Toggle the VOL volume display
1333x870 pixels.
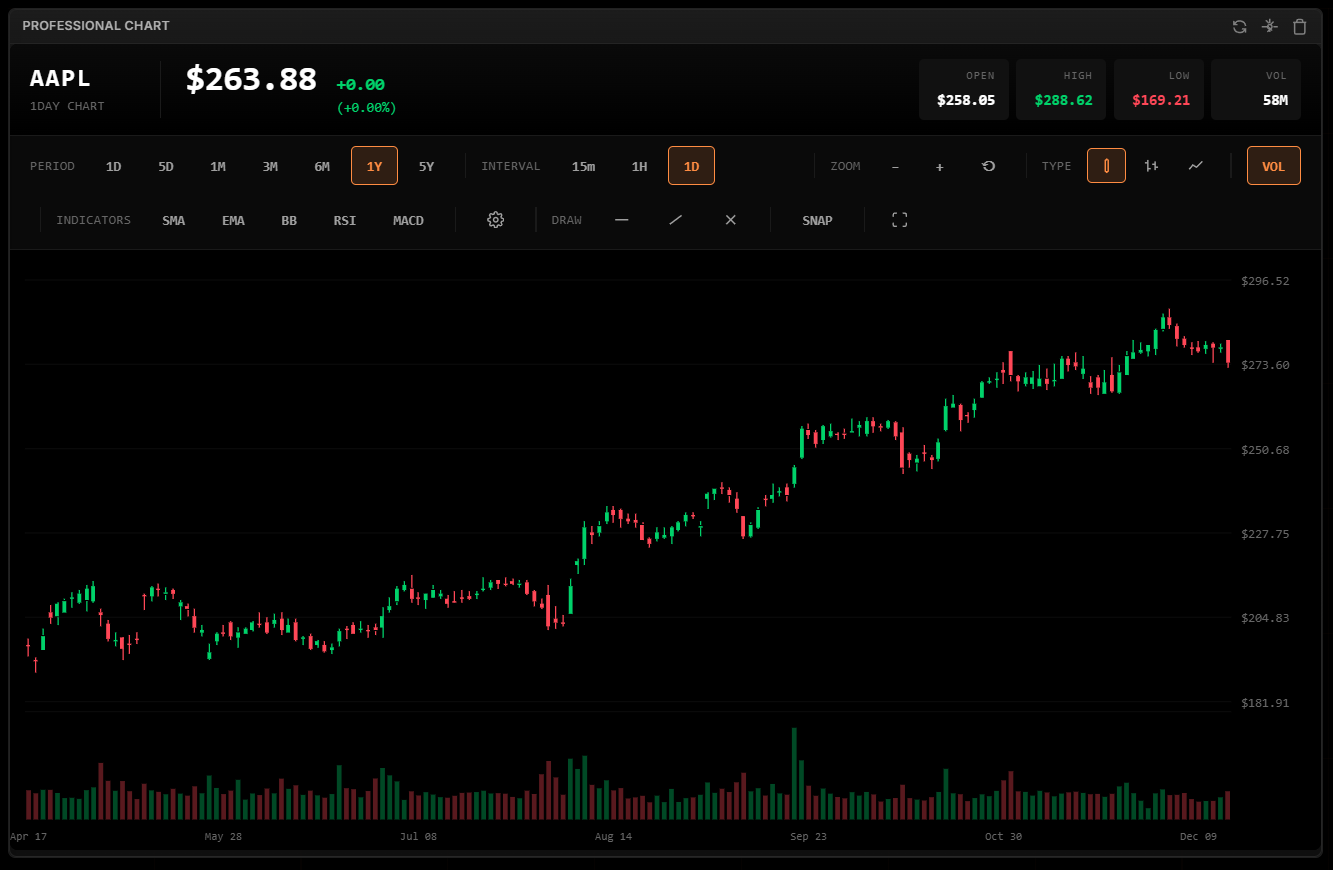(1274, 166)
